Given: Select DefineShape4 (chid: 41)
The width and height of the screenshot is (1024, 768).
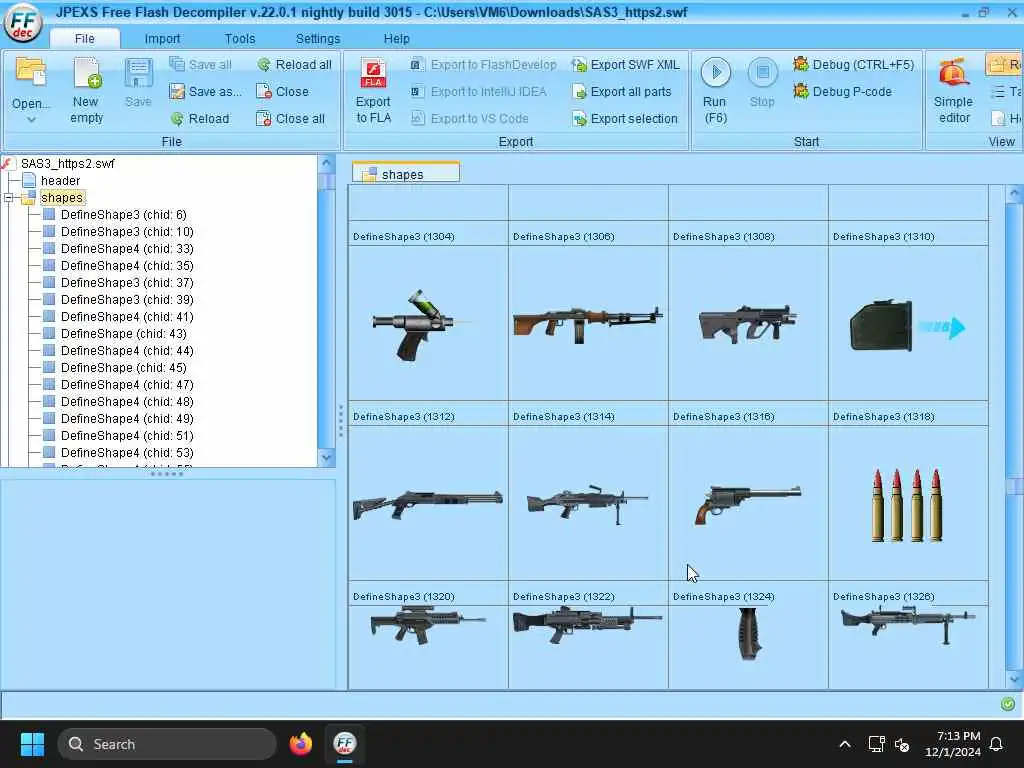Looking at the screenshot, I should 127,316.
